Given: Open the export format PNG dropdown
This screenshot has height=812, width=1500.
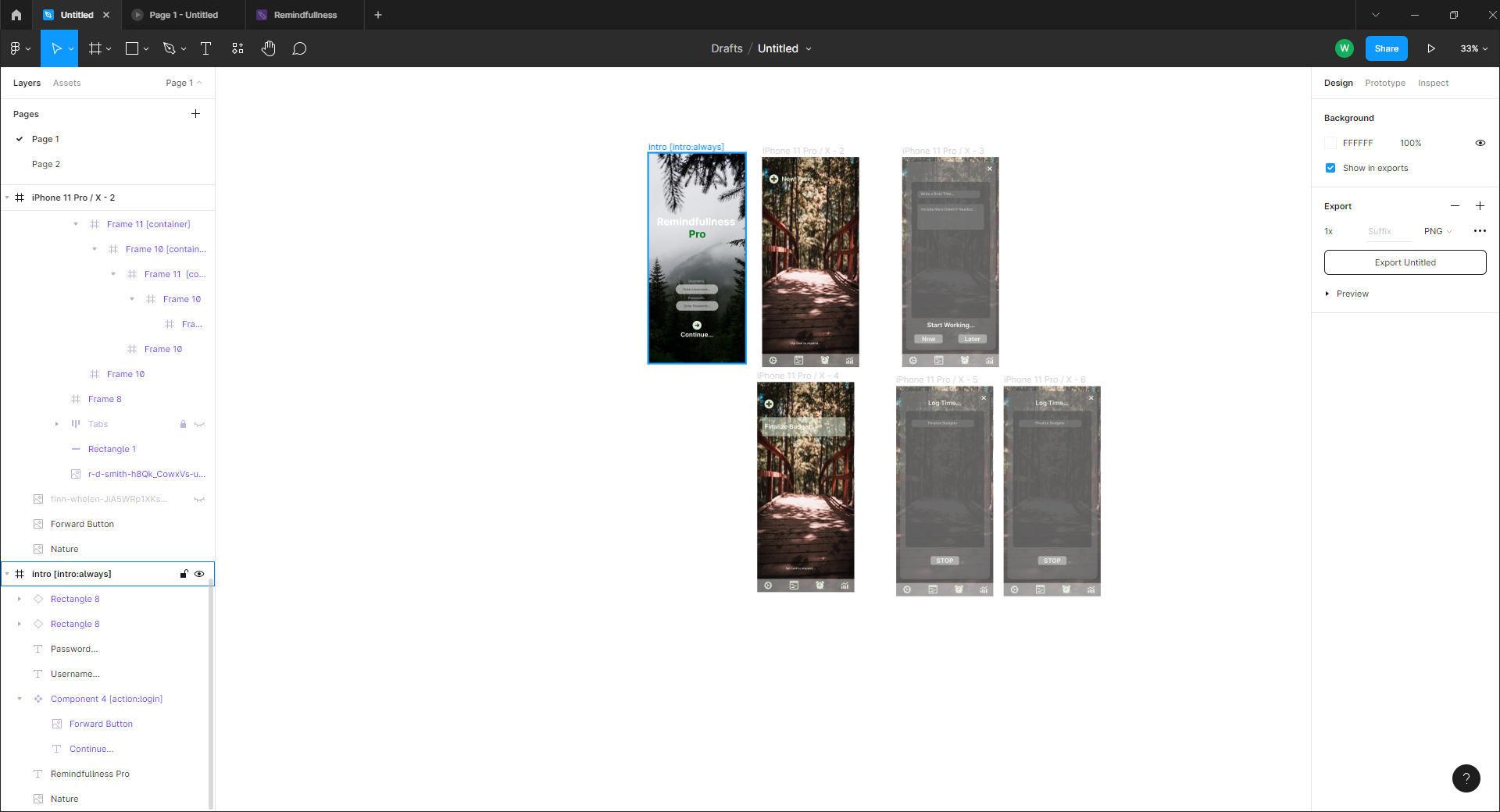Looking at the screenshot, I should pos(1437,231).
